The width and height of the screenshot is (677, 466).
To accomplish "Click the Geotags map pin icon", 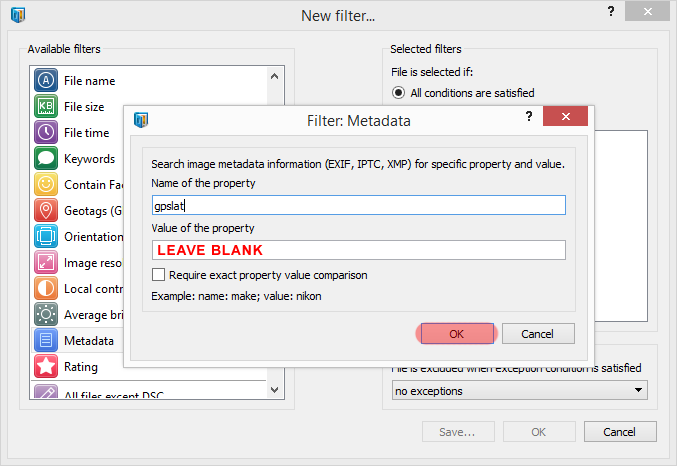I will (45, 211).
